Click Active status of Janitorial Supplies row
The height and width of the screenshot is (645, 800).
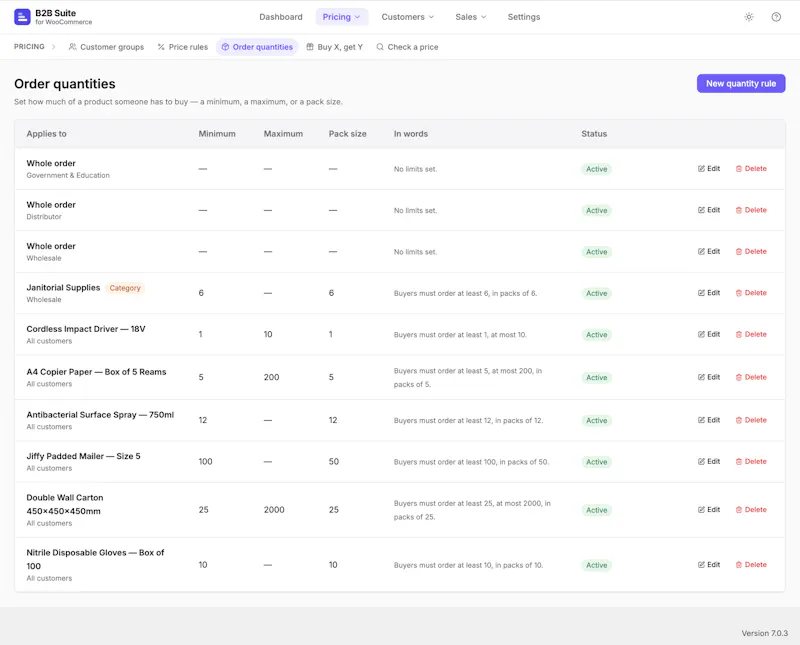(596, 293)
